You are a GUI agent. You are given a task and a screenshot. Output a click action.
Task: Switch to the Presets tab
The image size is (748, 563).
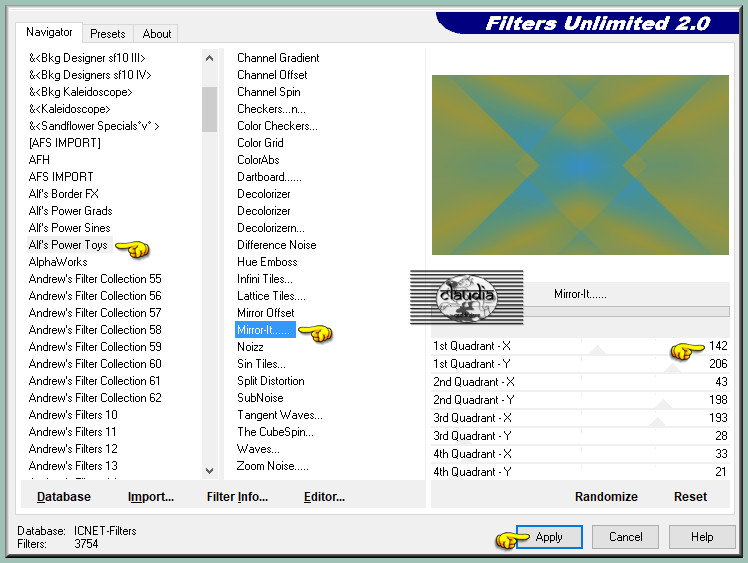point(107,34)
